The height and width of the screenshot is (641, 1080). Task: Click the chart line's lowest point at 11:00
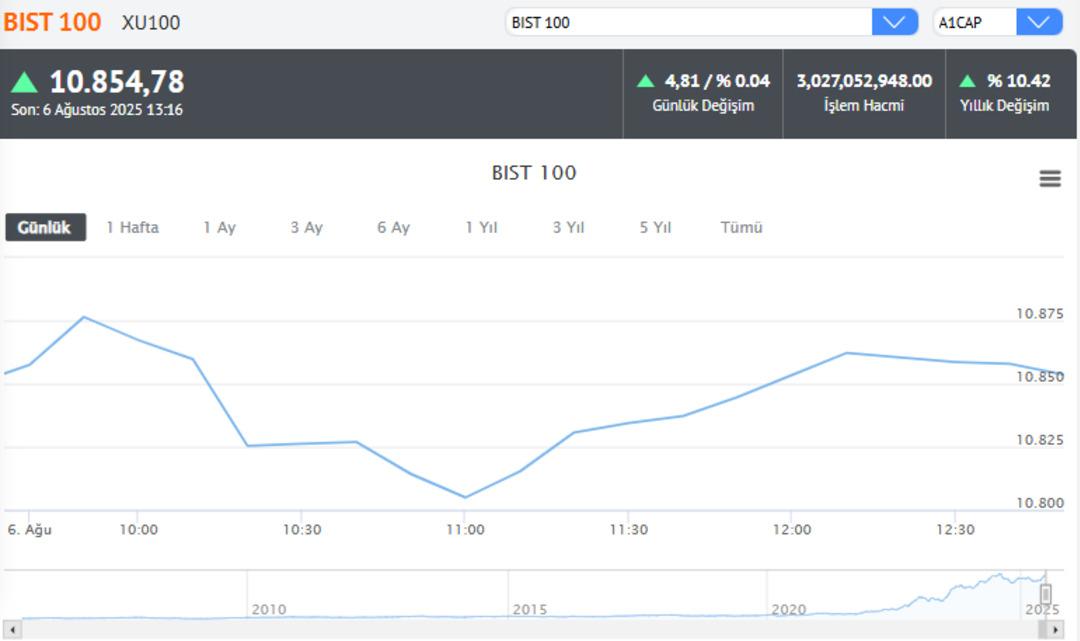[465, 496]
